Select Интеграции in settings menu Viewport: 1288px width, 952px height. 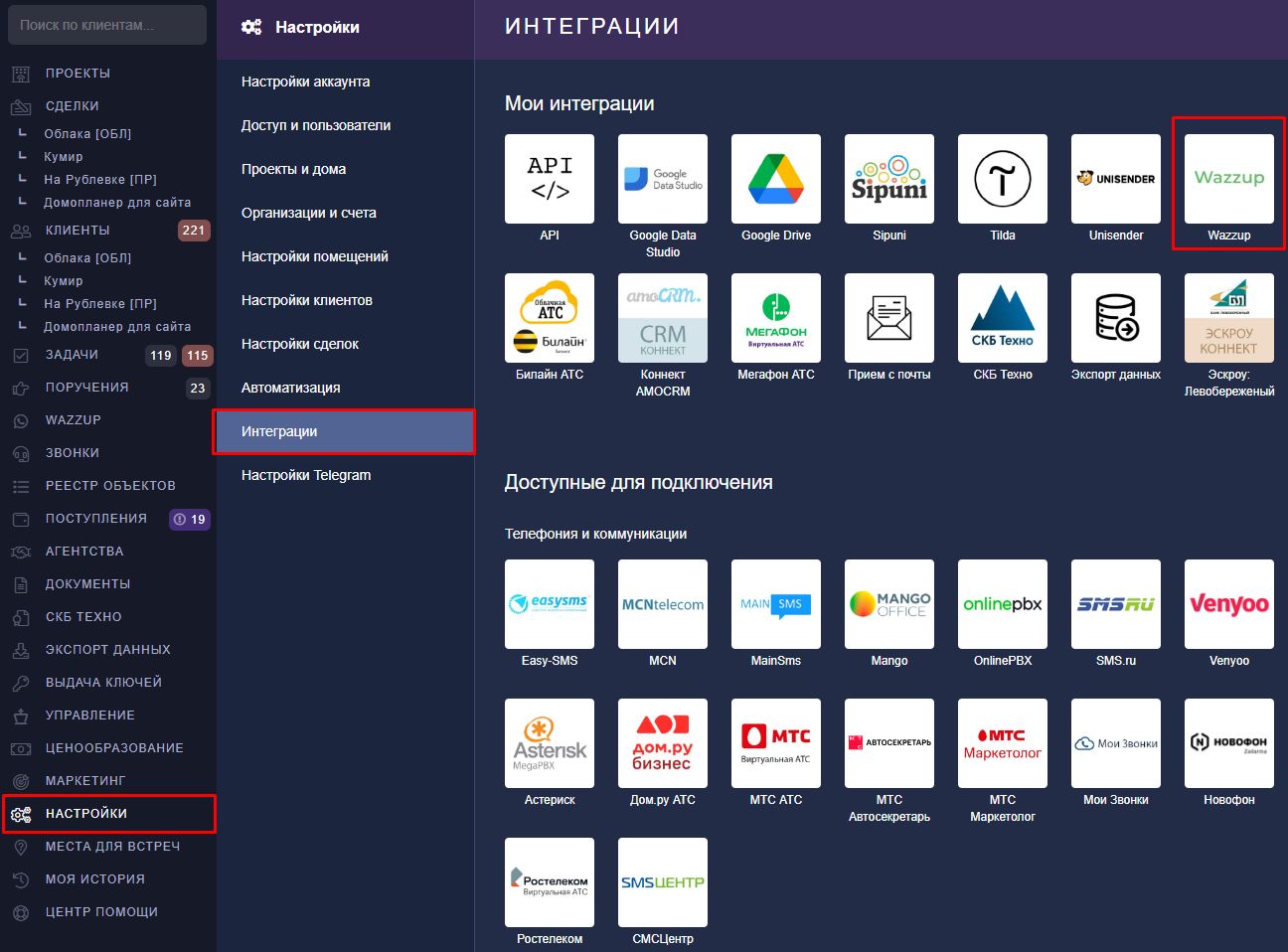coord(345,431)
